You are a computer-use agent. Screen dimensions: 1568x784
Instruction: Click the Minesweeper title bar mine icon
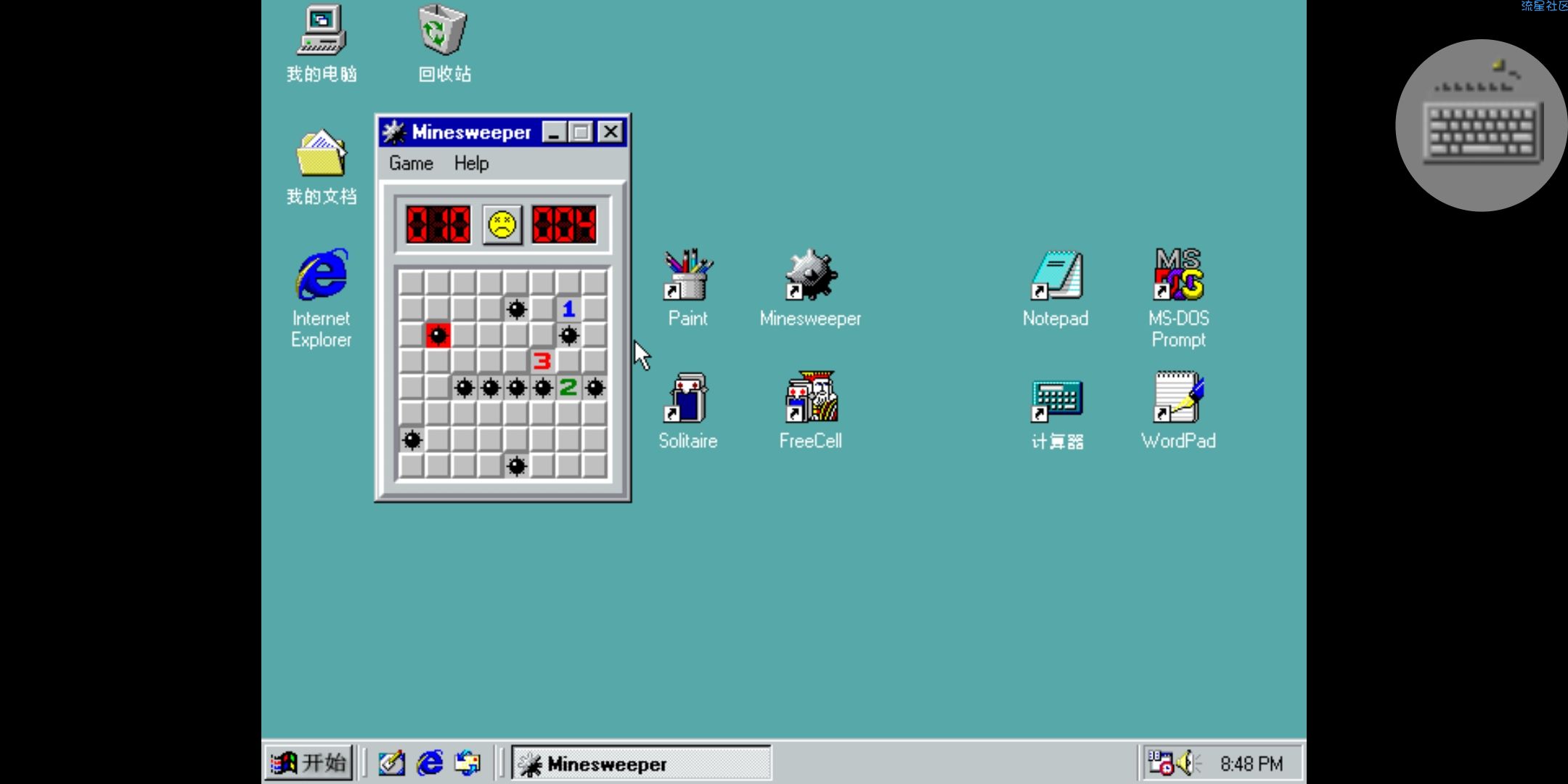[x=394, y=132]
